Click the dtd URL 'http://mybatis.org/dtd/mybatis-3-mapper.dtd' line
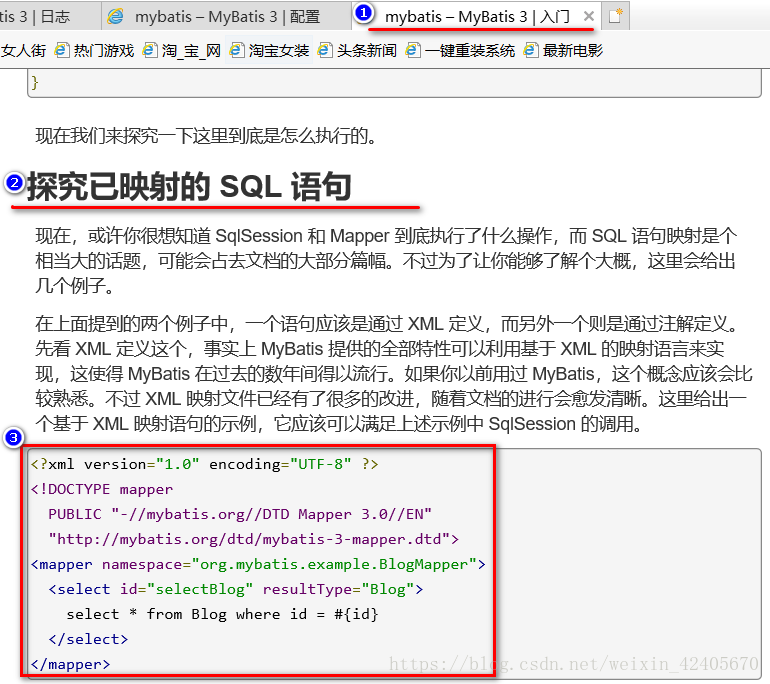 (x=253, y=539)
